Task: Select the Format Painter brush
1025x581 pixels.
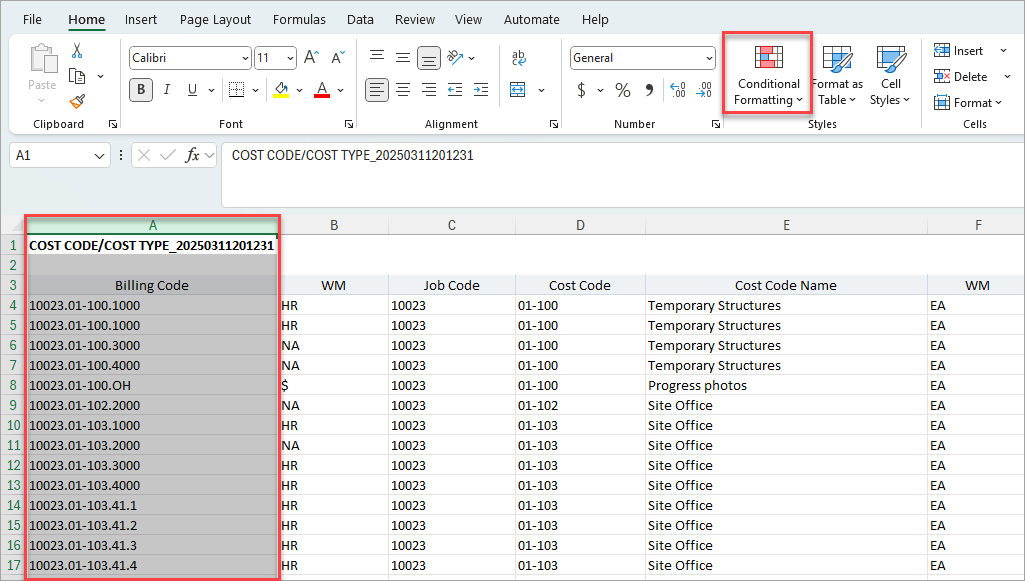Action: [77, 101]
